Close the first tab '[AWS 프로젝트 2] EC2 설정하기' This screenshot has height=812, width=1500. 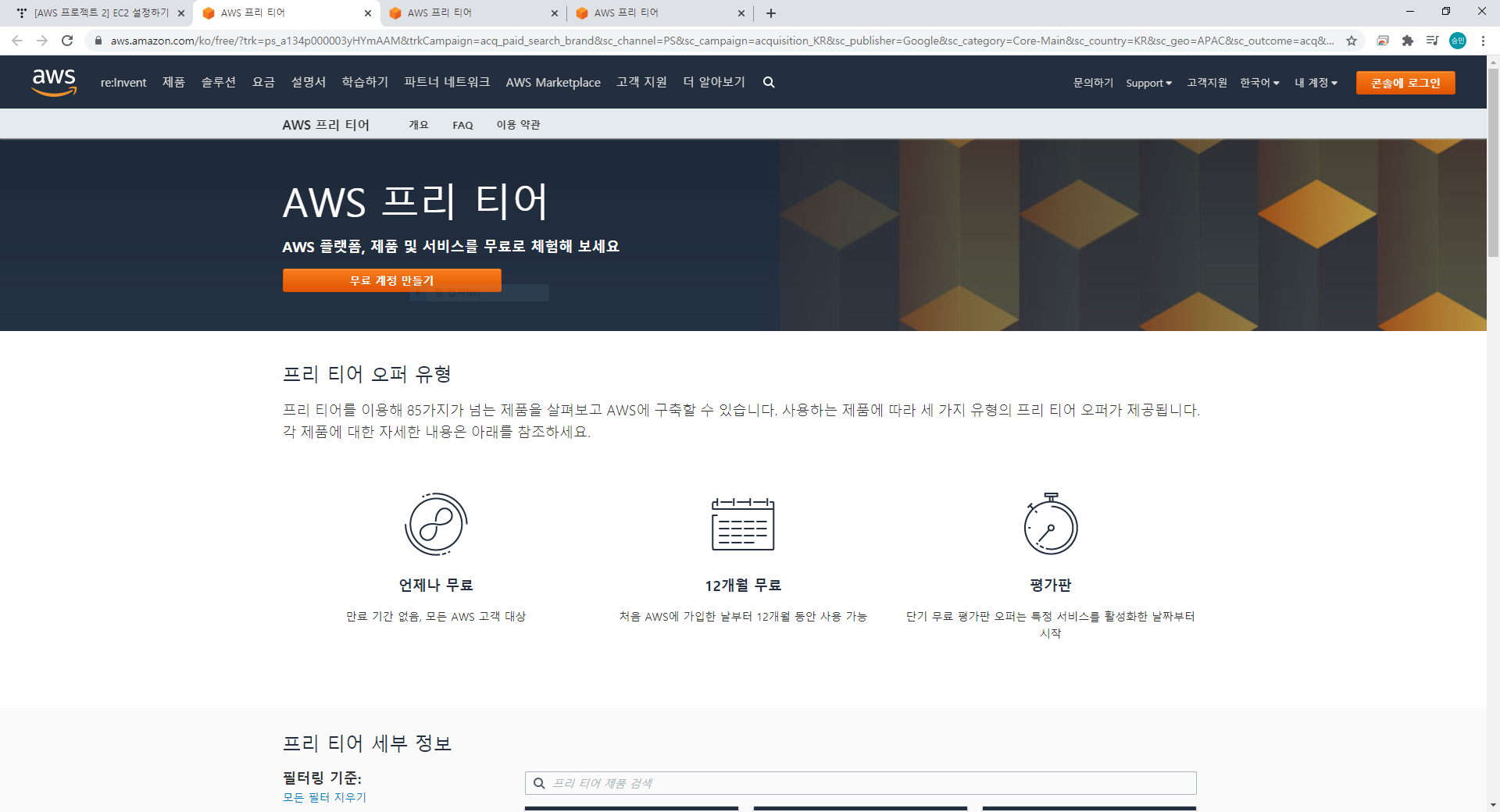[181, 13]
